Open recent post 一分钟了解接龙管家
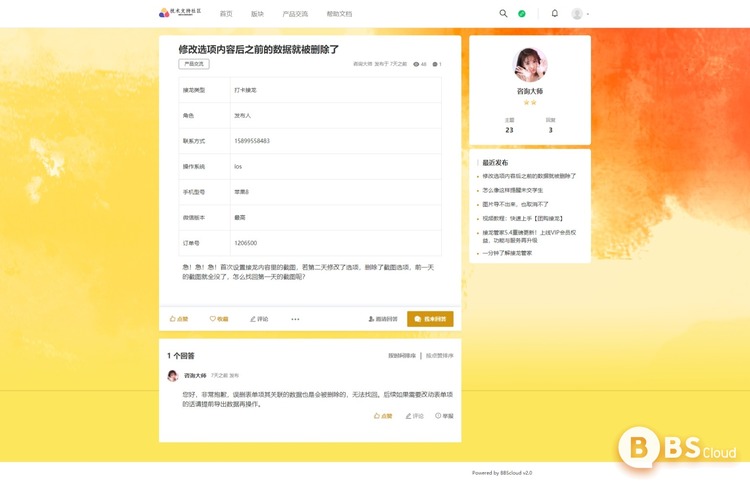This screenshot has height=486, width=750. (x=507, y=253)
